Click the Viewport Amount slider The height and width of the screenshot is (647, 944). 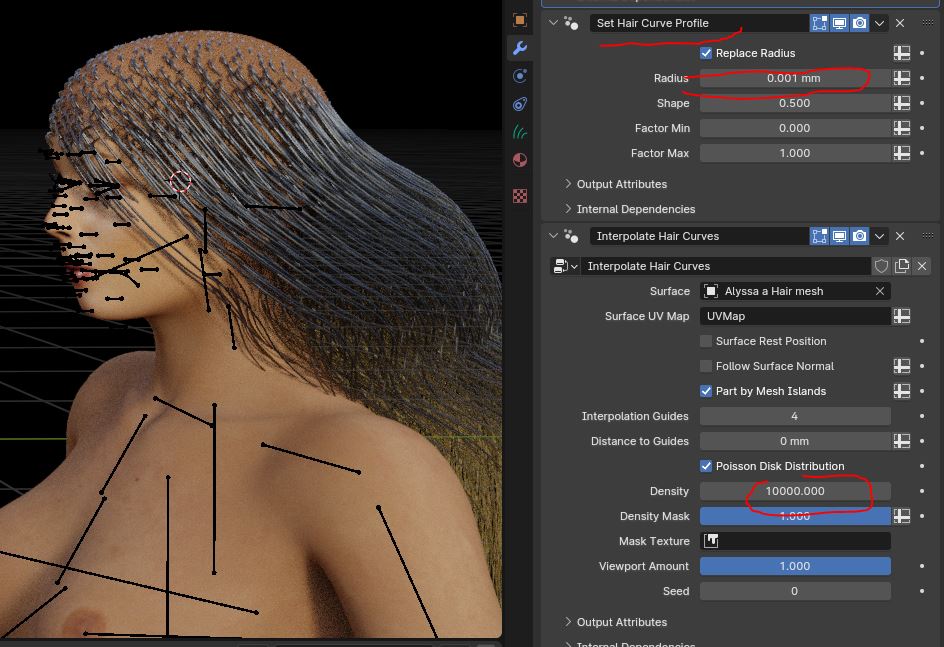[x=794, y=566]
